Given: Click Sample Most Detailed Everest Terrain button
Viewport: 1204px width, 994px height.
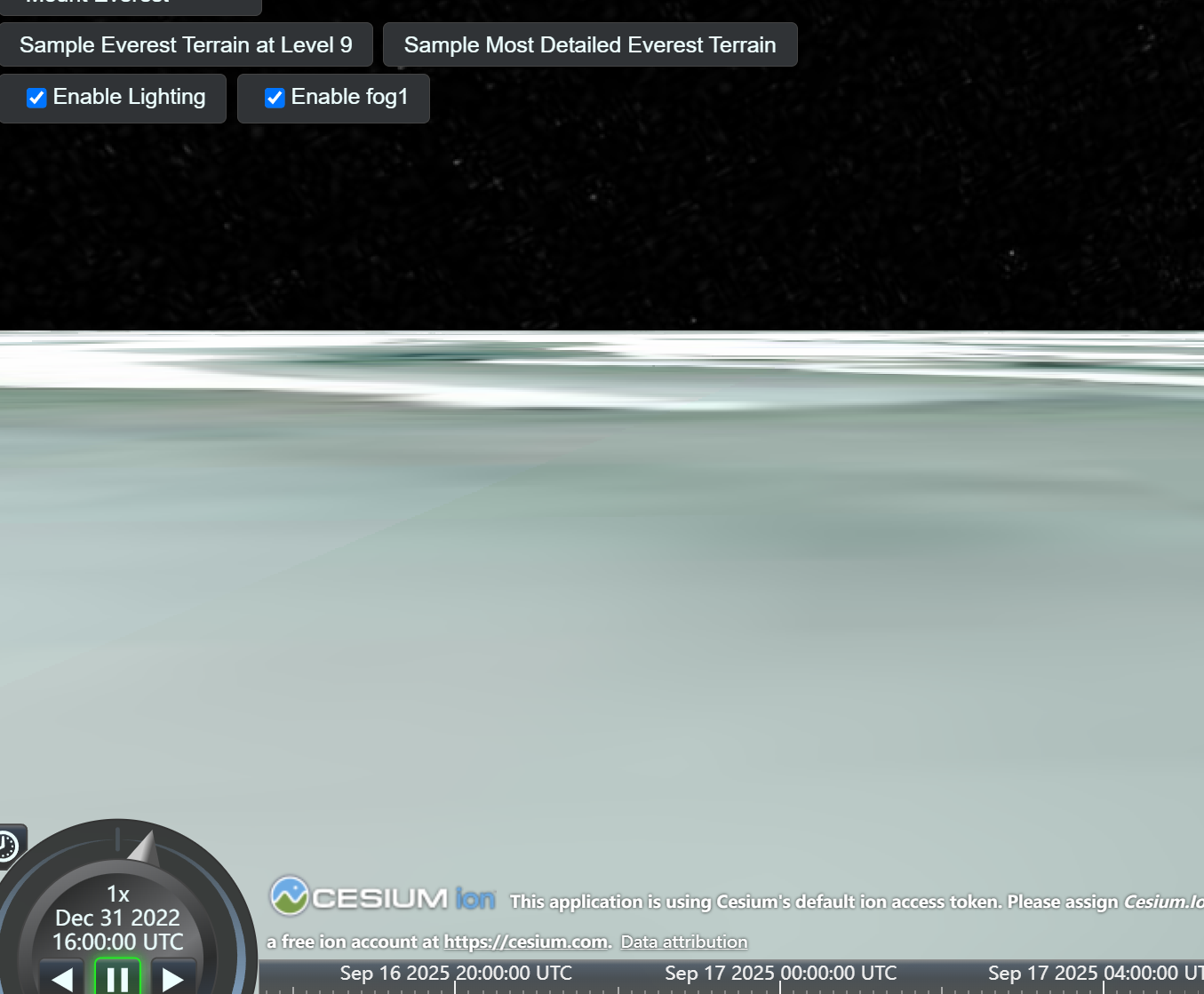Looking at the screenshot, I should [590, 44].
